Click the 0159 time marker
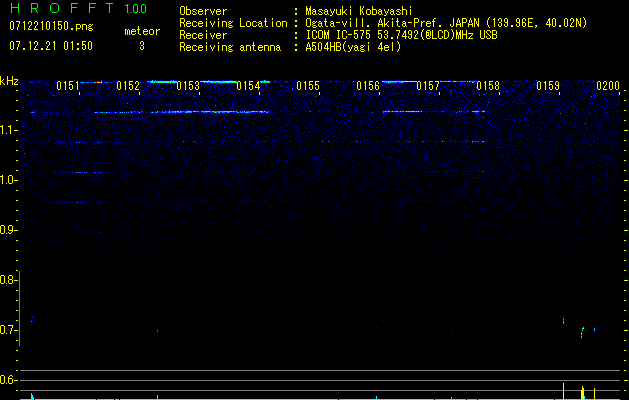This screenshot has height=400, width=629. click(548, 86)
